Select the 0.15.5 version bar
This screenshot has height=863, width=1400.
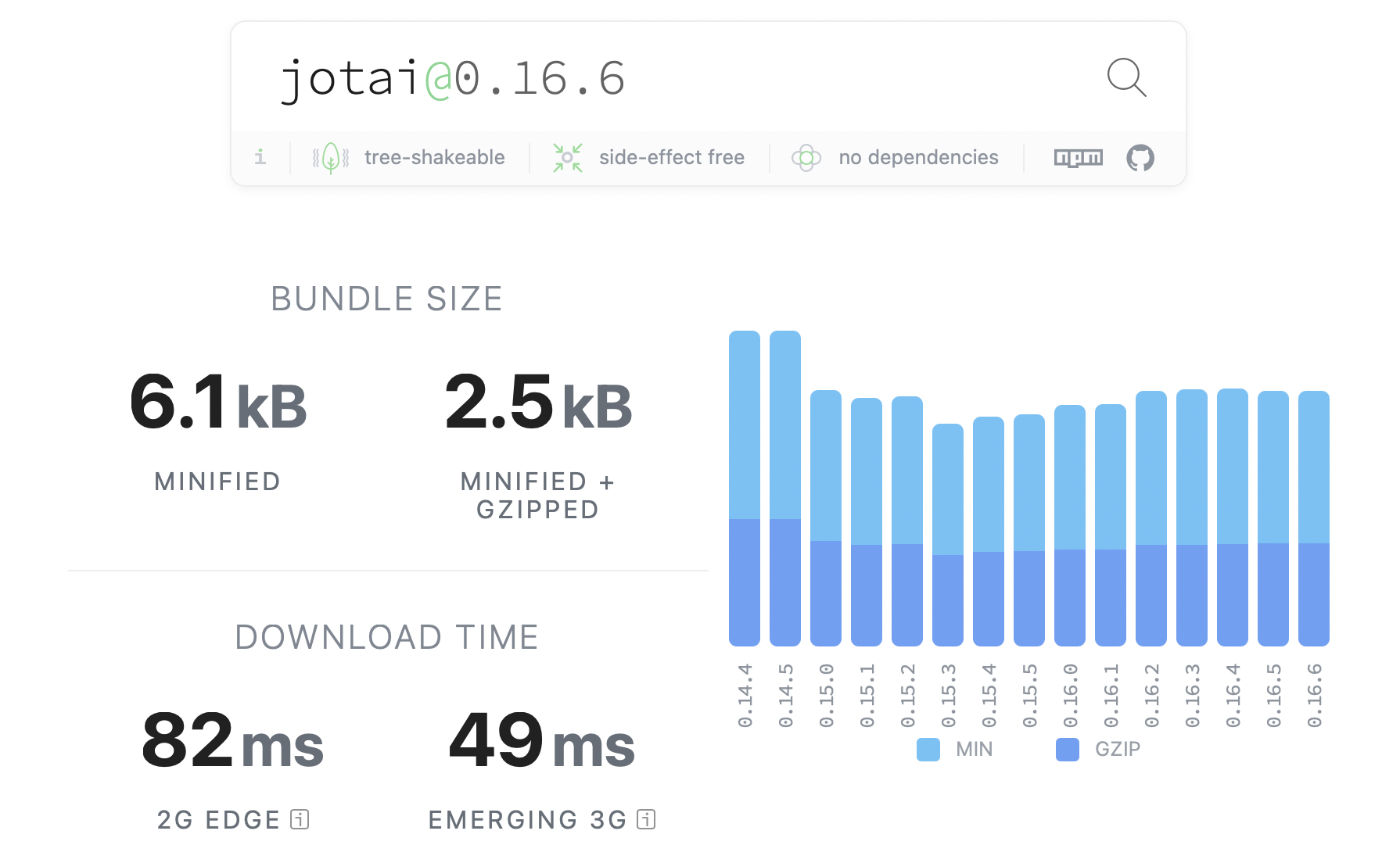click(1029, 530)
